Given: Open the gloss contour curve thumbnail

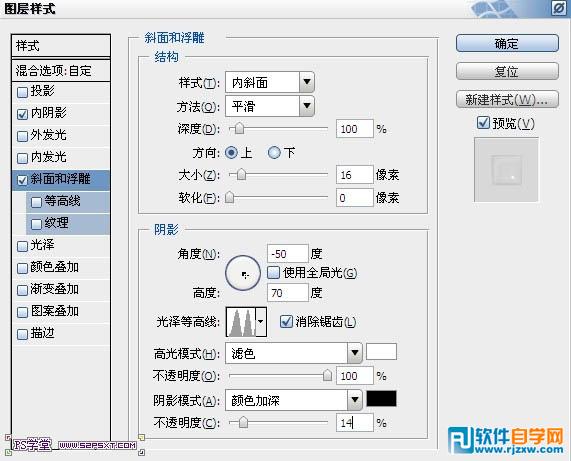Looking at the screenshot, I should click(x=241, y=322).
